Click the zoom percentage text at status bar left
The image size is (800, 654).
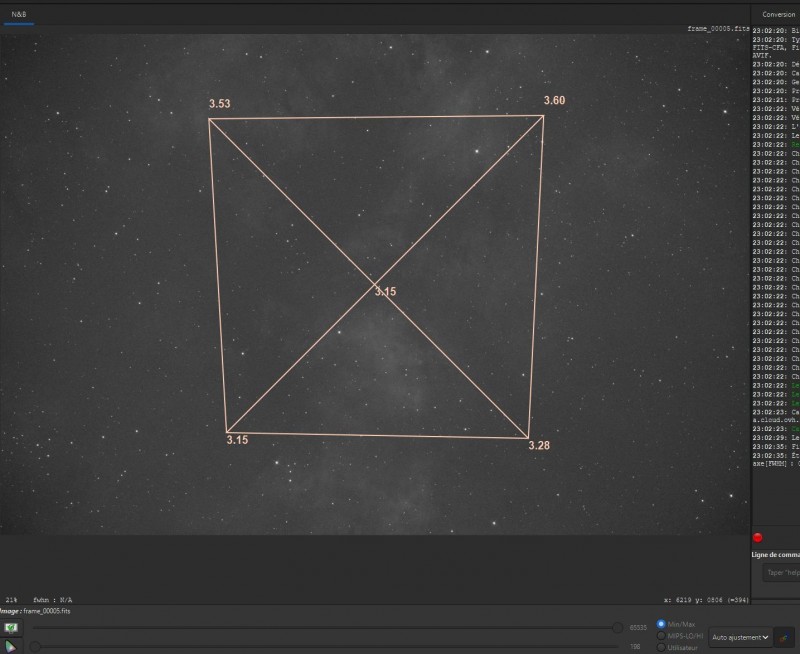11,600
